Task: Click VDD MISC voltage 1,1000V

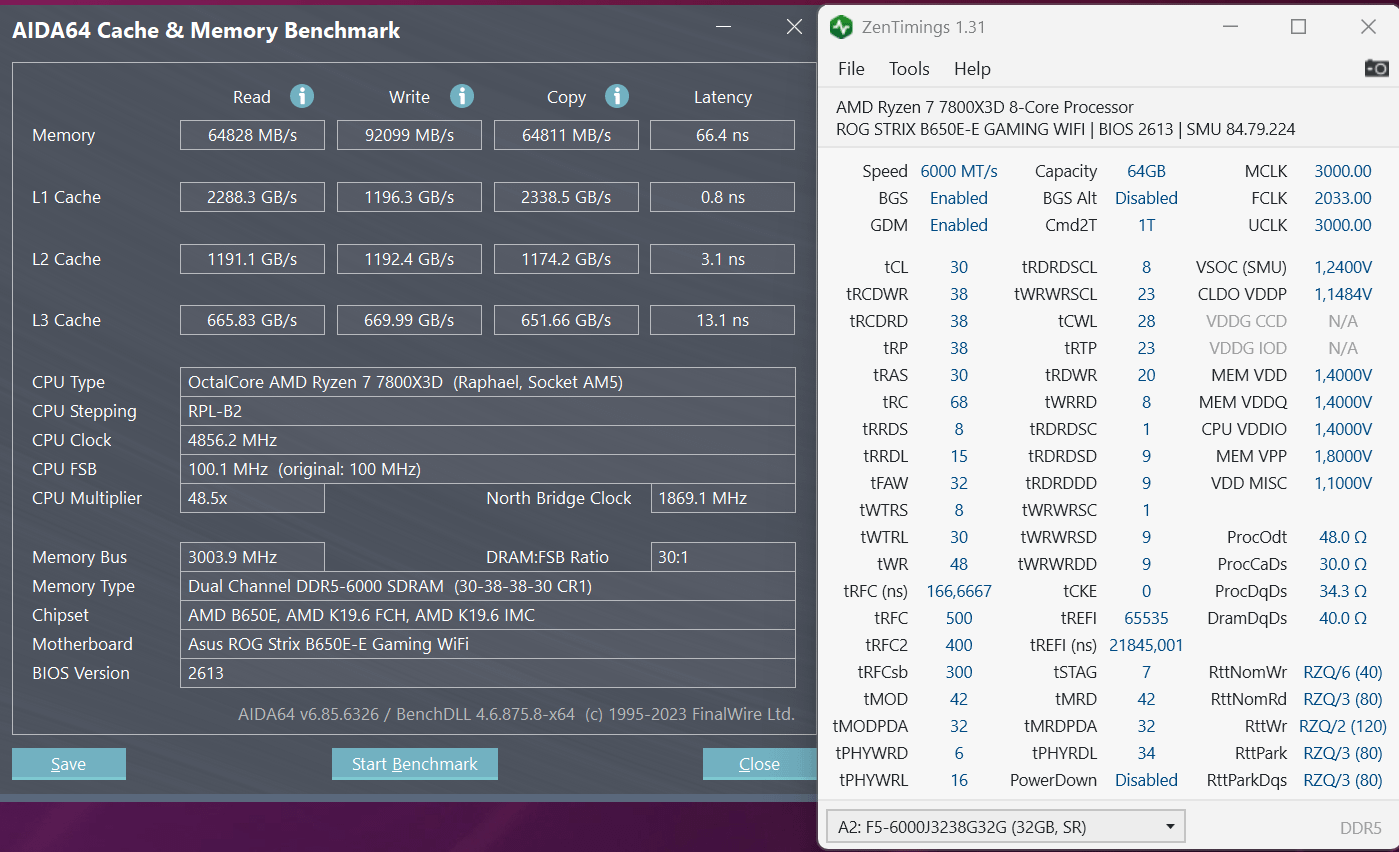Action: coord(1343,483)
